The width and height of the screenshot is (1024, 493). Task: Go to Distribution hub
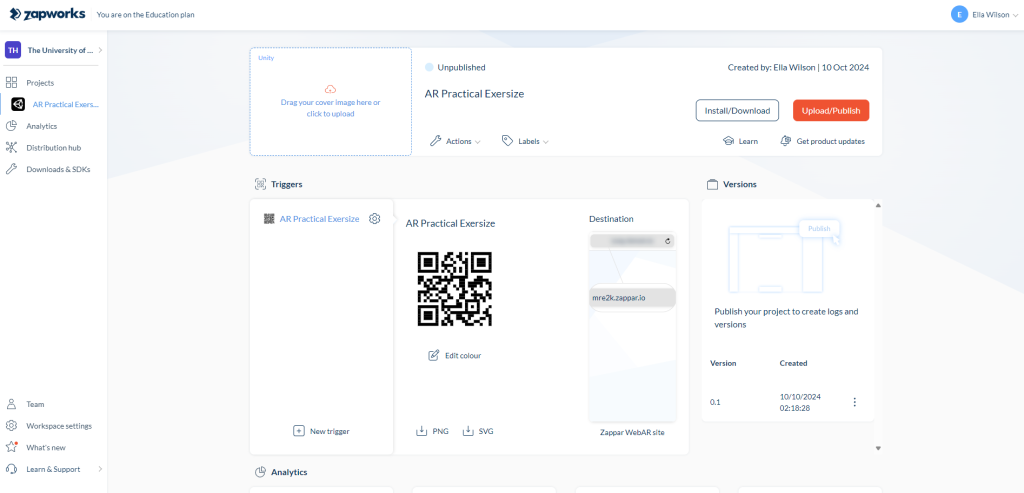(53, 148)
